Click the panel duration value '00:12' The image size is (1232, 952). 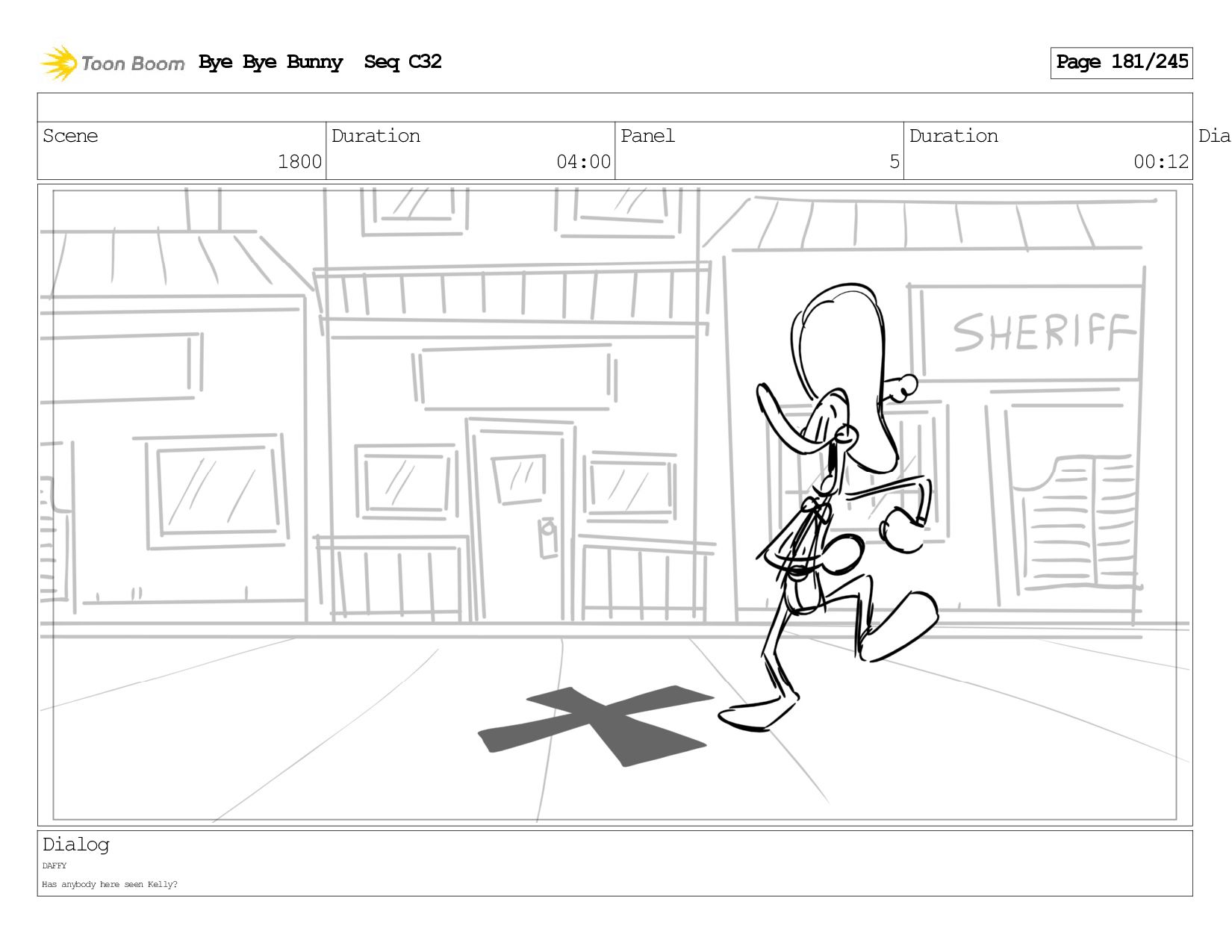[x=1160, y=162]
